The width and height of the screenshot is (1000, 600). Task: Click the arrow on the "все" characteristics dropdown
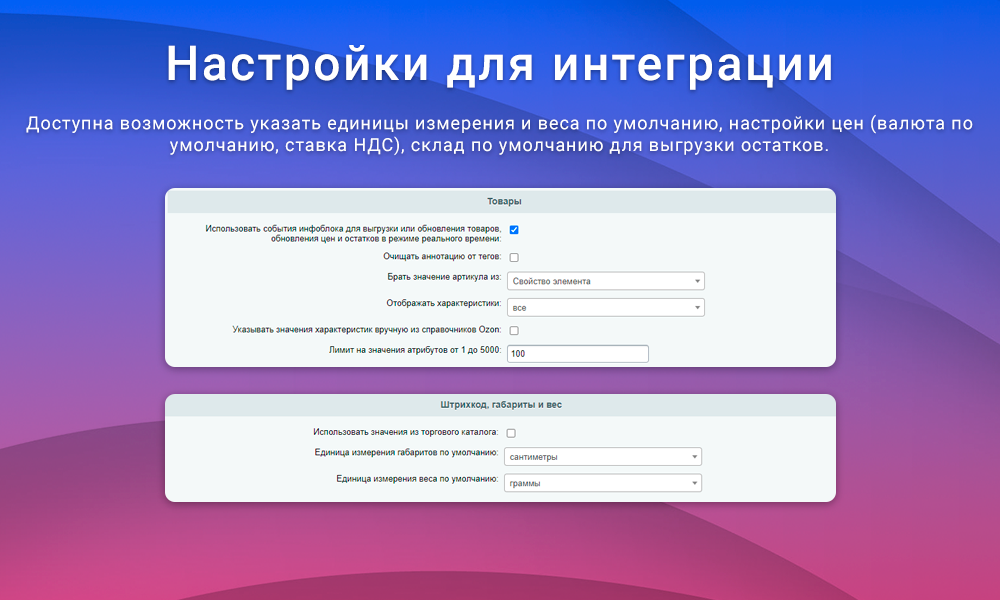point(696,307)
